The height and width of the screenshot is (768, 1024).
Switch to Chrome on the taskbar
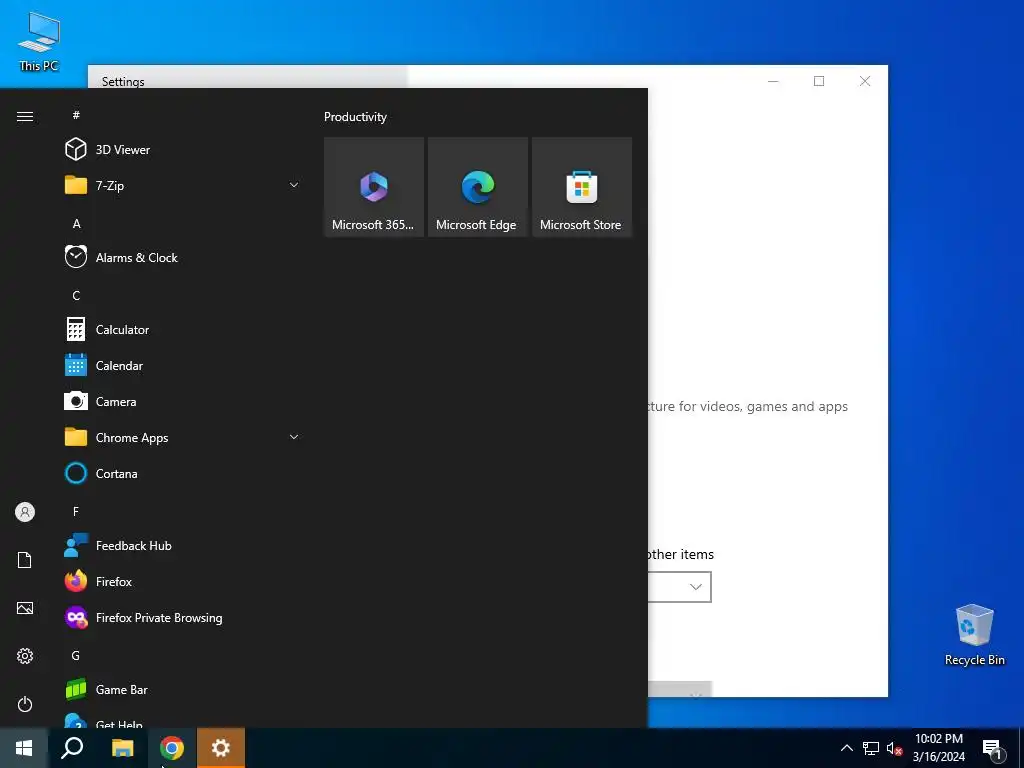point(172,748)
